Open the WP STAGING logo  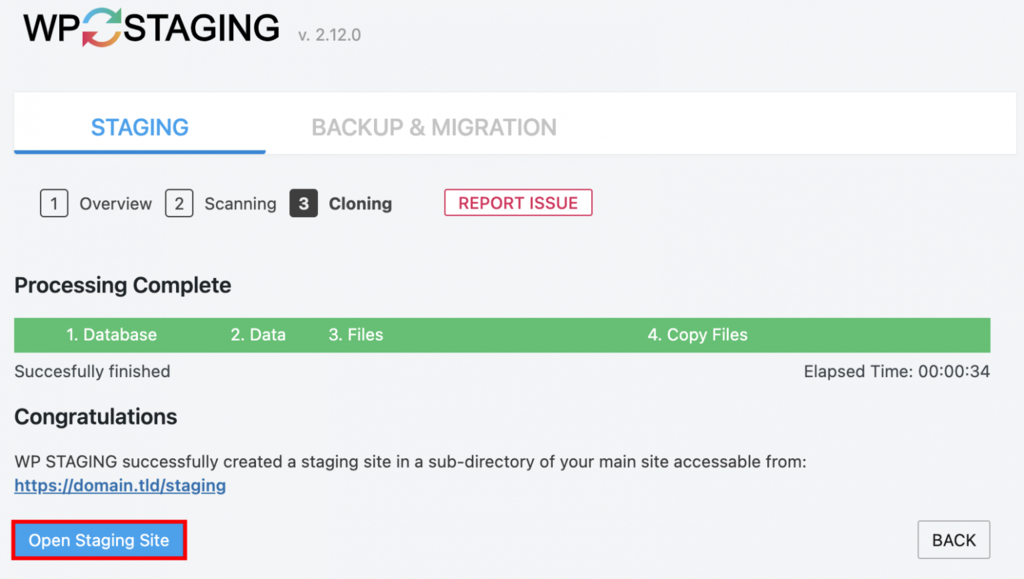150,27
